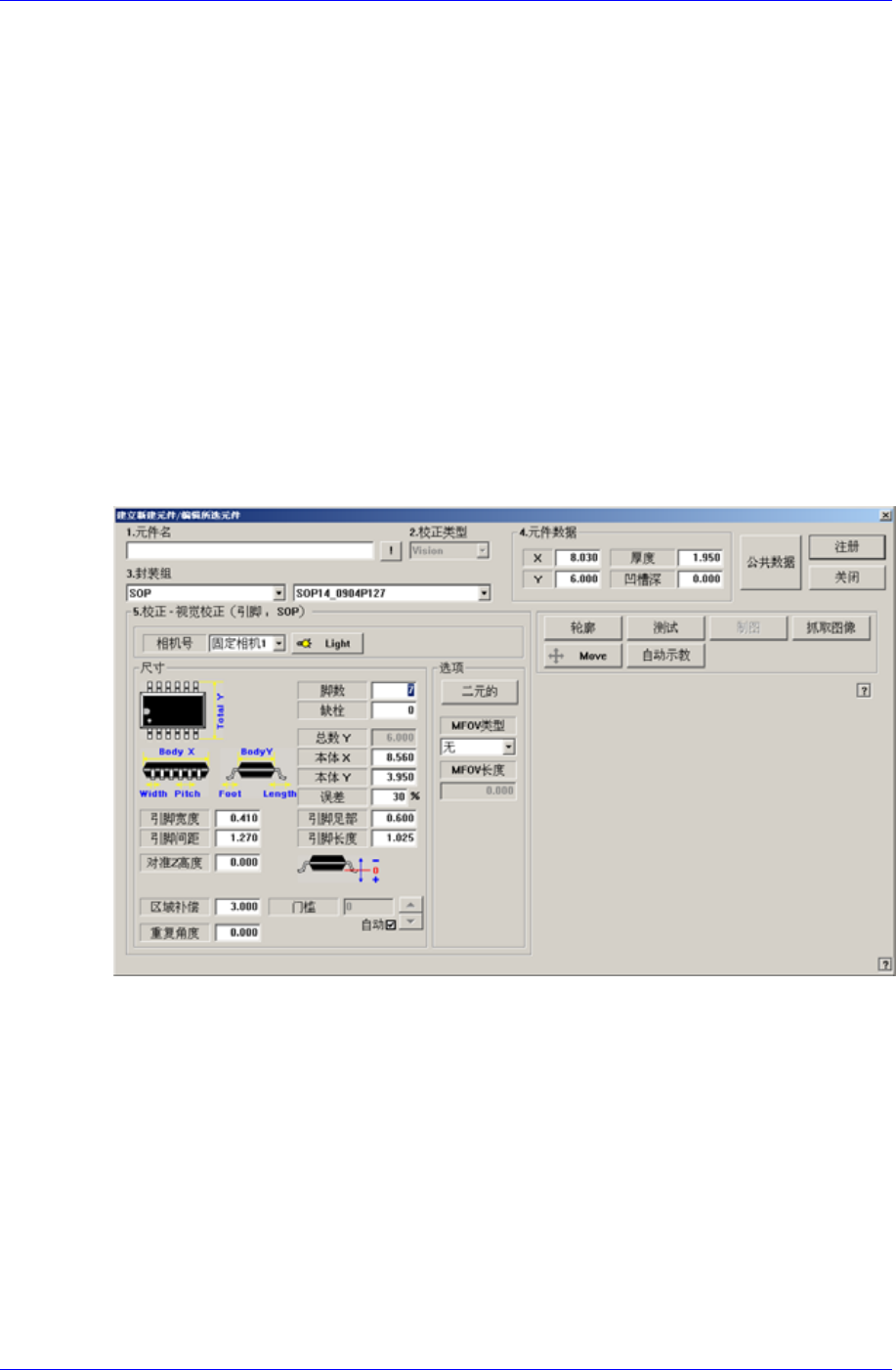The height and width of the screenshot is (1370, 896).
Task: Click the disabled 总数 Y field 6.000
Action: pos(395,738)
